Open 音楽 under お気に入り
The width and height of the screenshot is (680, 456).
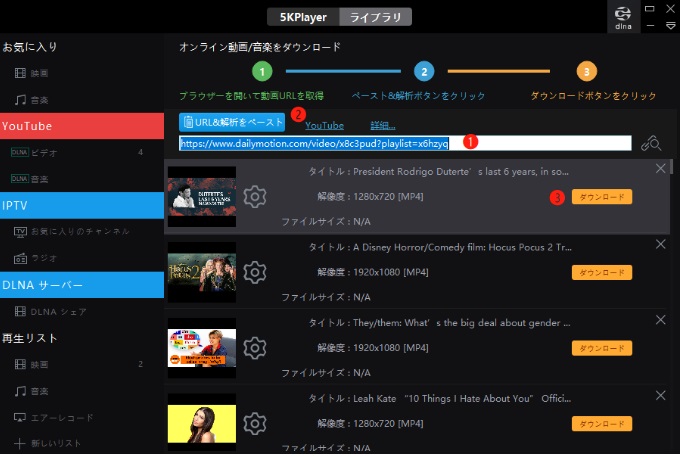pos(31,100)
